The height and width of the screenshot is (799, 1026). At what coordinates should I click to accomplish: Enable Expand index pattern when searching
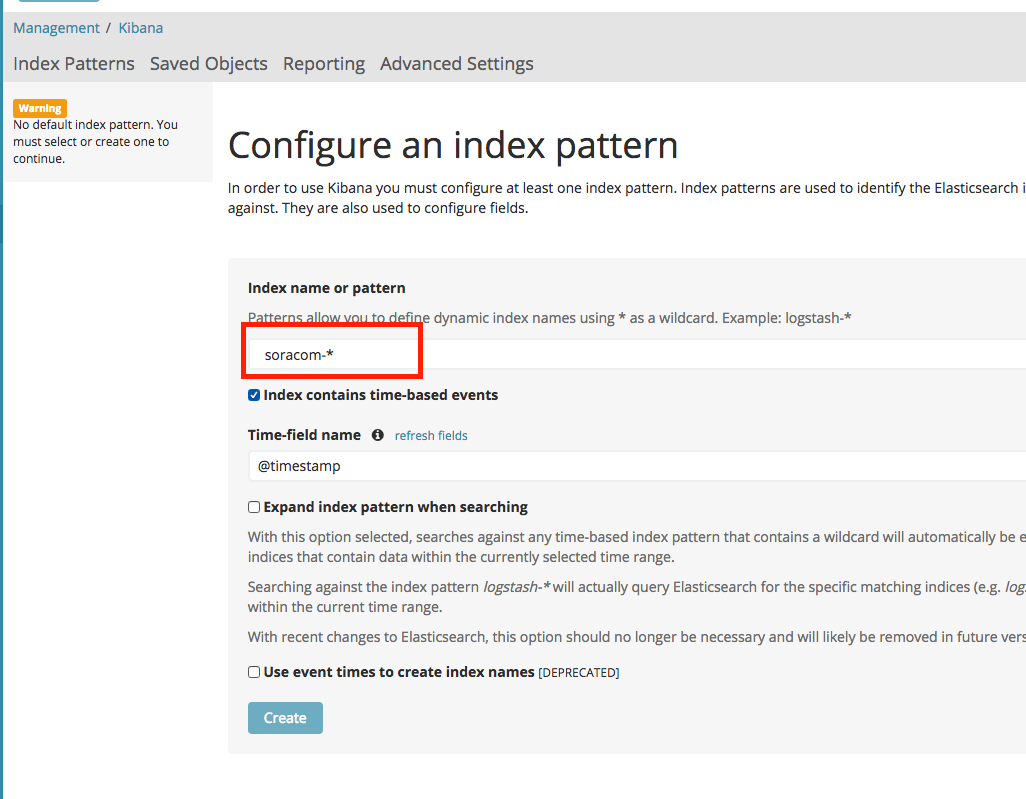[x=253, y=507]
